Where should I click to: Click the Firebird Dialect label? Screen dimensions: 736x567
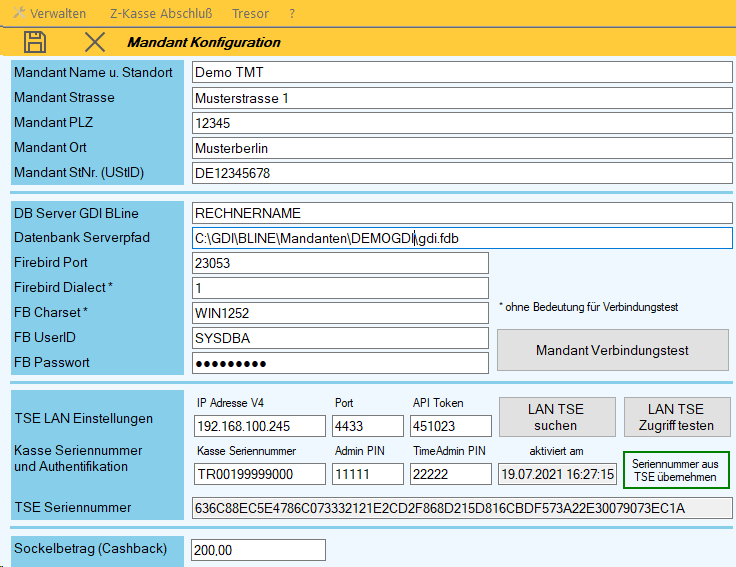click(x=63, y=287)
